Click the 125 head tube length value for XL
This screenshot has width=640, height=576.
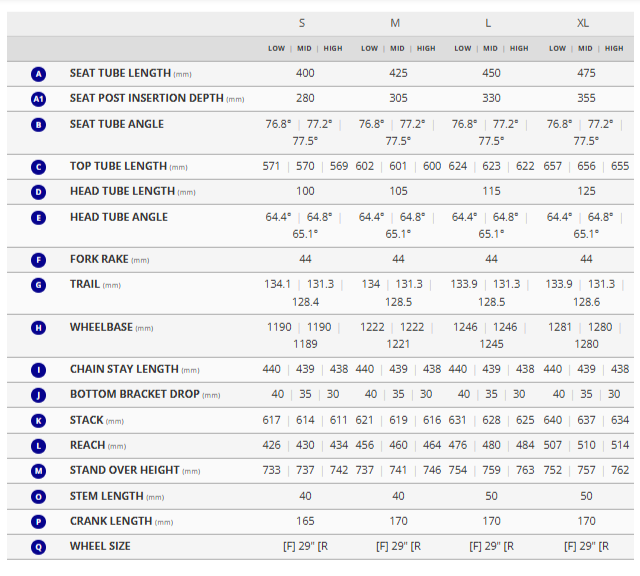pyautogui.click(x=586, y=191)
